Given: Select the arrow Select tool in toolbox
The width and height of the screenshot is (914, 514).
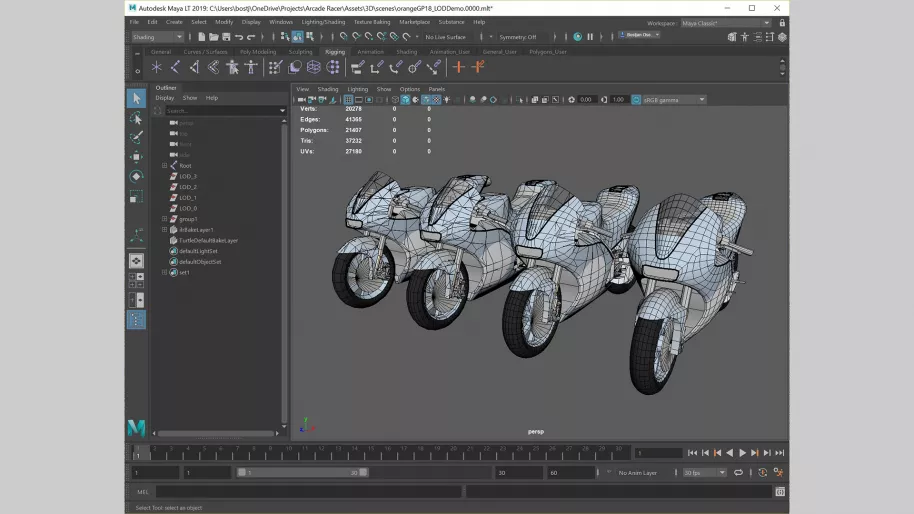Looking at the screenshot, I should point(136,98).
